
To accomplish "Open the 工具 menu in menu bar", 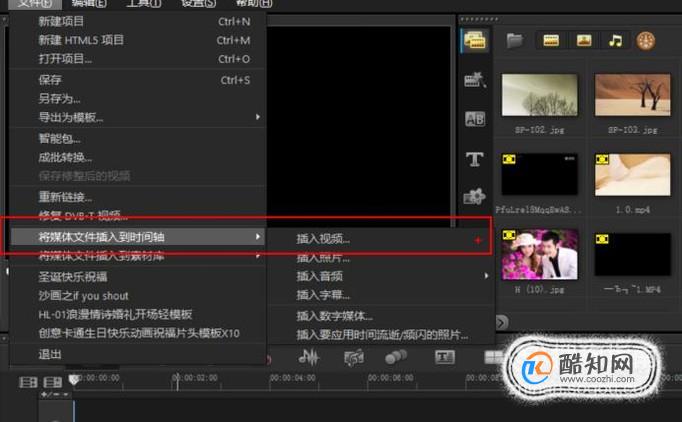I will 143,3.
